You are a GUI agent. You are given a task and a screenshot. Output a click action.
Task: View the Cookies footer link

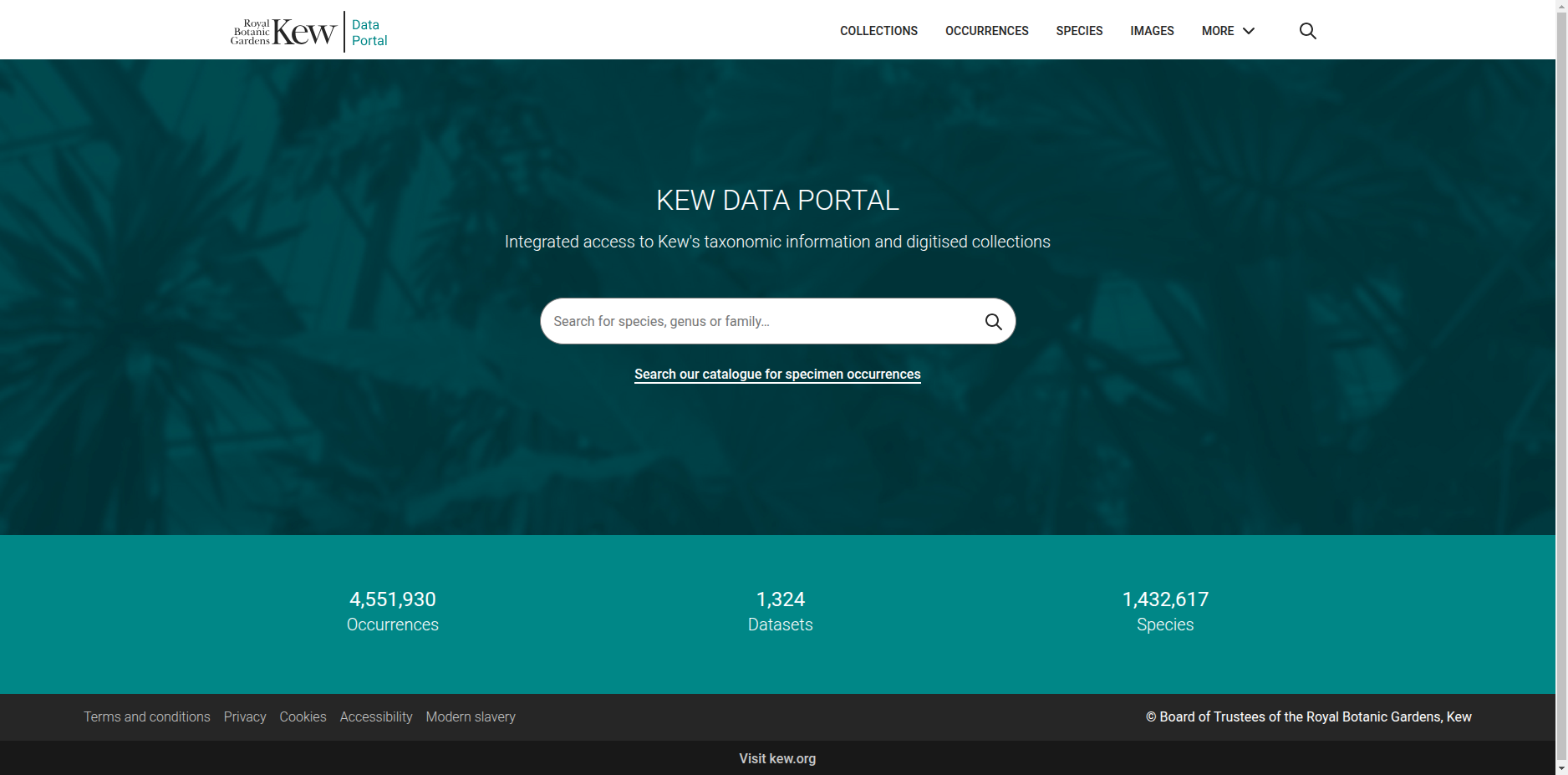point(303,717)
